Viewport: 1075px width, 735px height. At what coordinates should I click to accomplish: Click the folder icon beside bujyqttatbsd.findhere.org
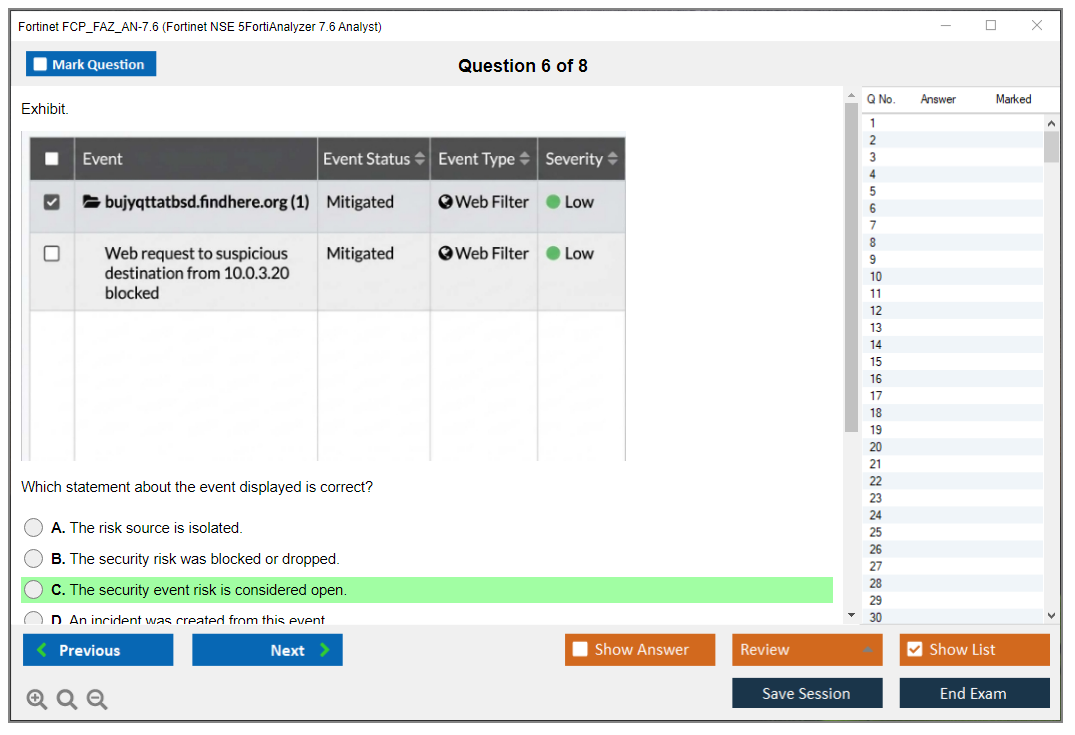point(91,202)
